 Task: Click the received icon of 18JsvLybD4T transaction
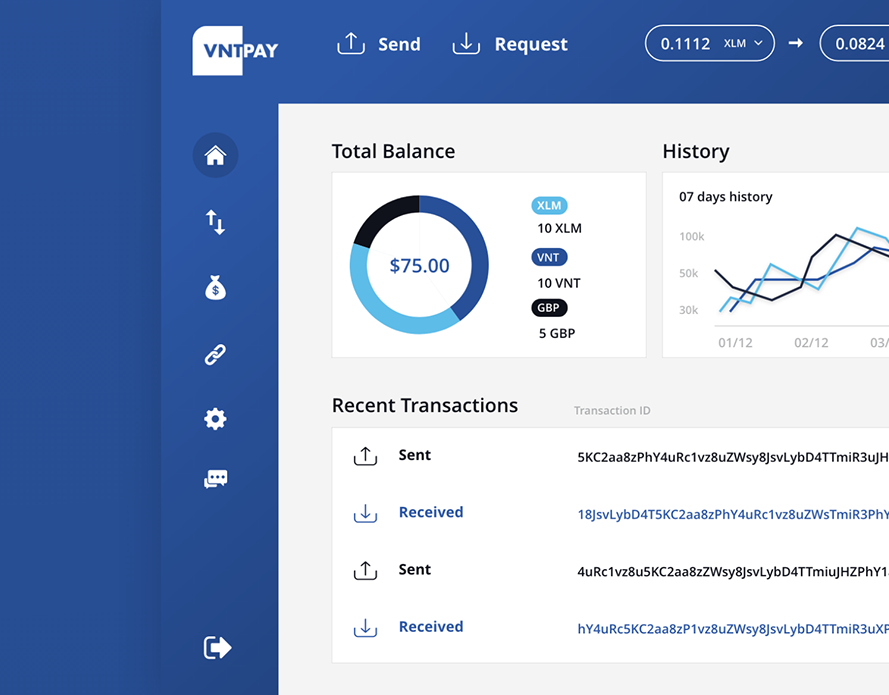pyautogui.click(x=365, y=513)
